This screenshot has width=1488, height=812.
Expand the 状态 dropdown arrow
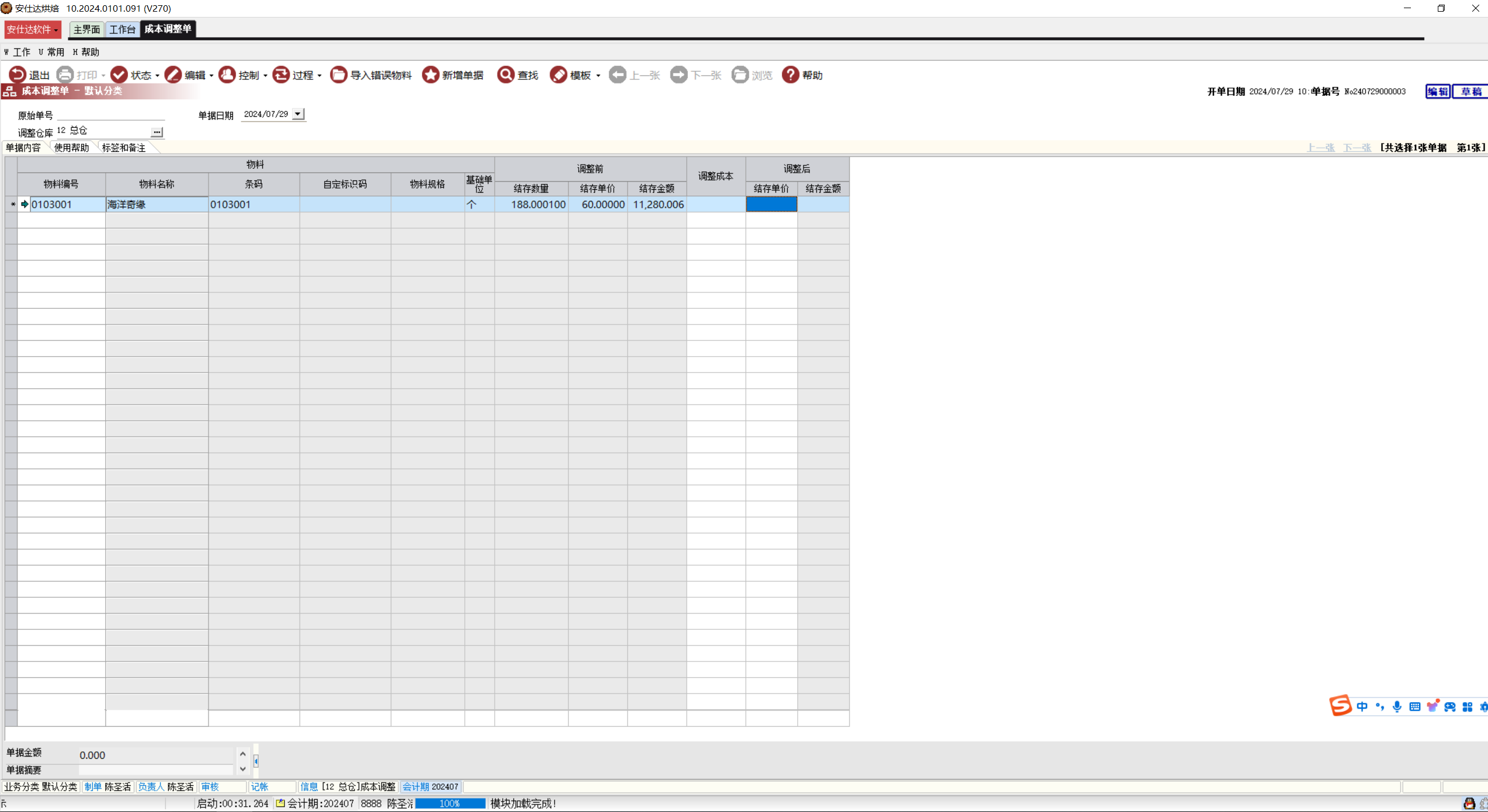coord(157,76)
